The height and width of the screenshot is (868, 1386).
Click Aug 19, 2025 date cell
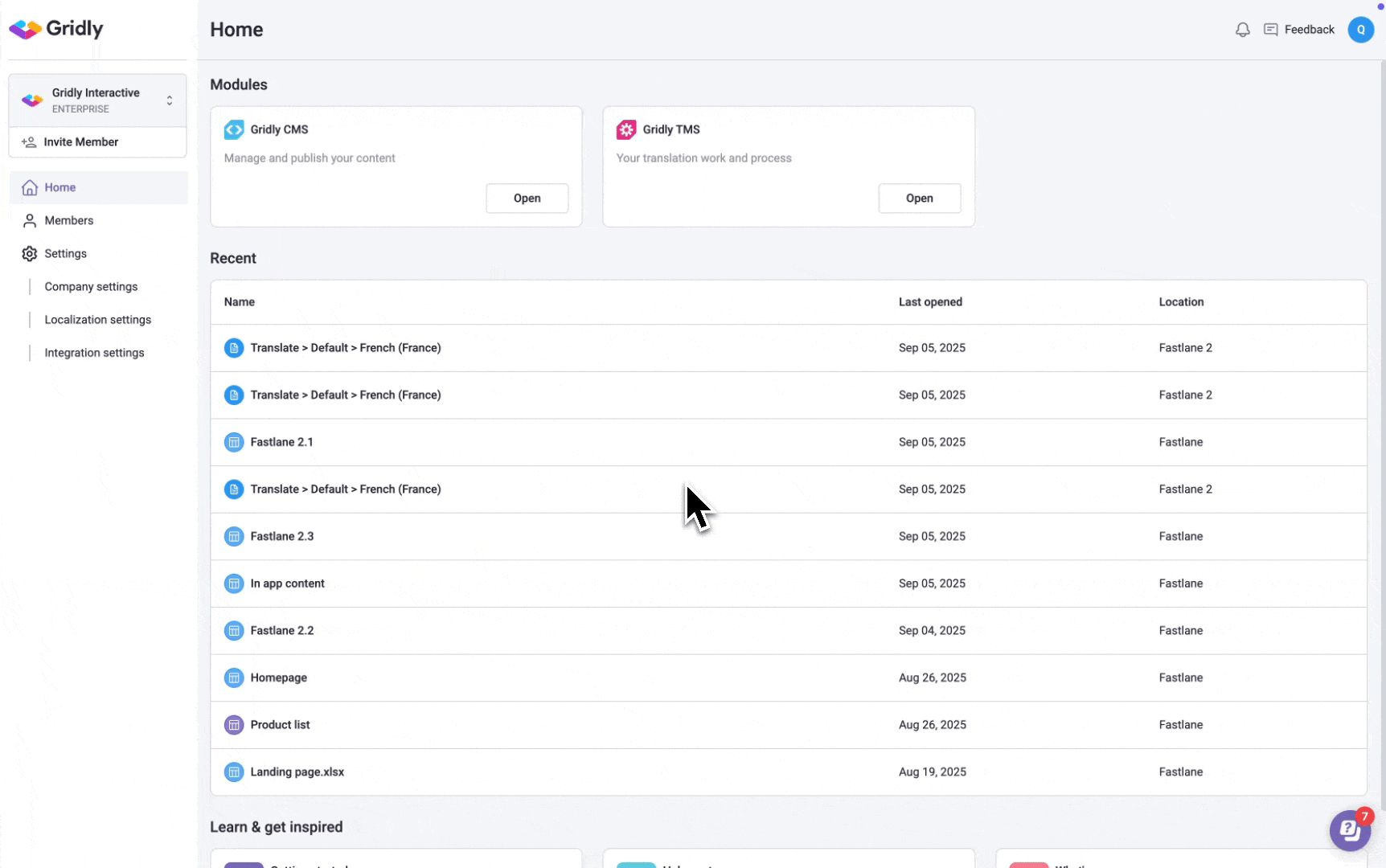tap(932, 772)
